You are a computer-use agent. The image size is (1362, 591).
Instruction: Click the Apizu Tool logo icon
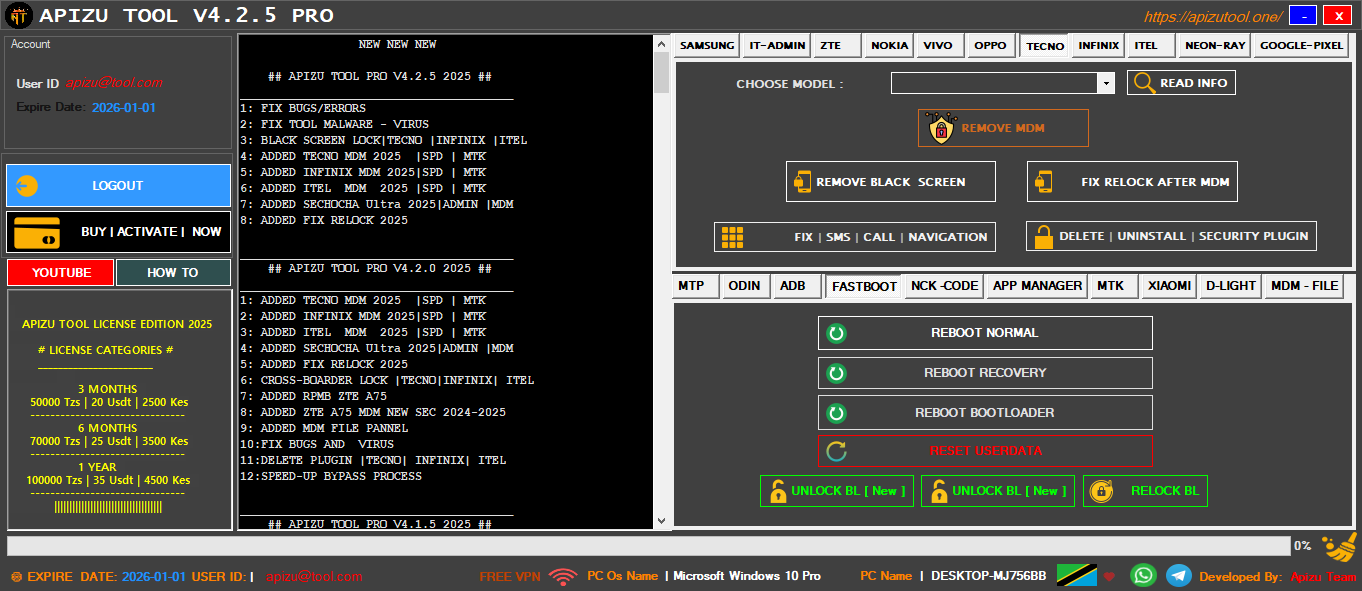17,16
